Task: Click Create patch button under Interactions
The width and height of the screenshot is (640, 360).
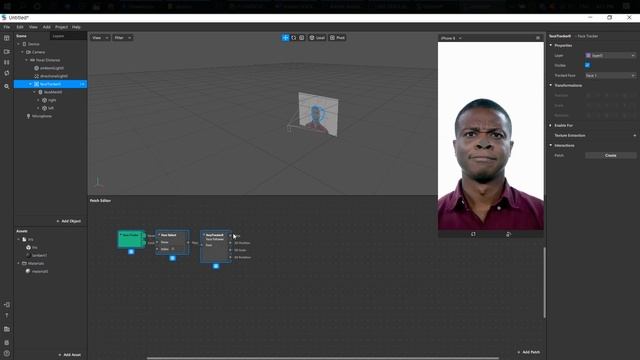Action: [611, 156]
